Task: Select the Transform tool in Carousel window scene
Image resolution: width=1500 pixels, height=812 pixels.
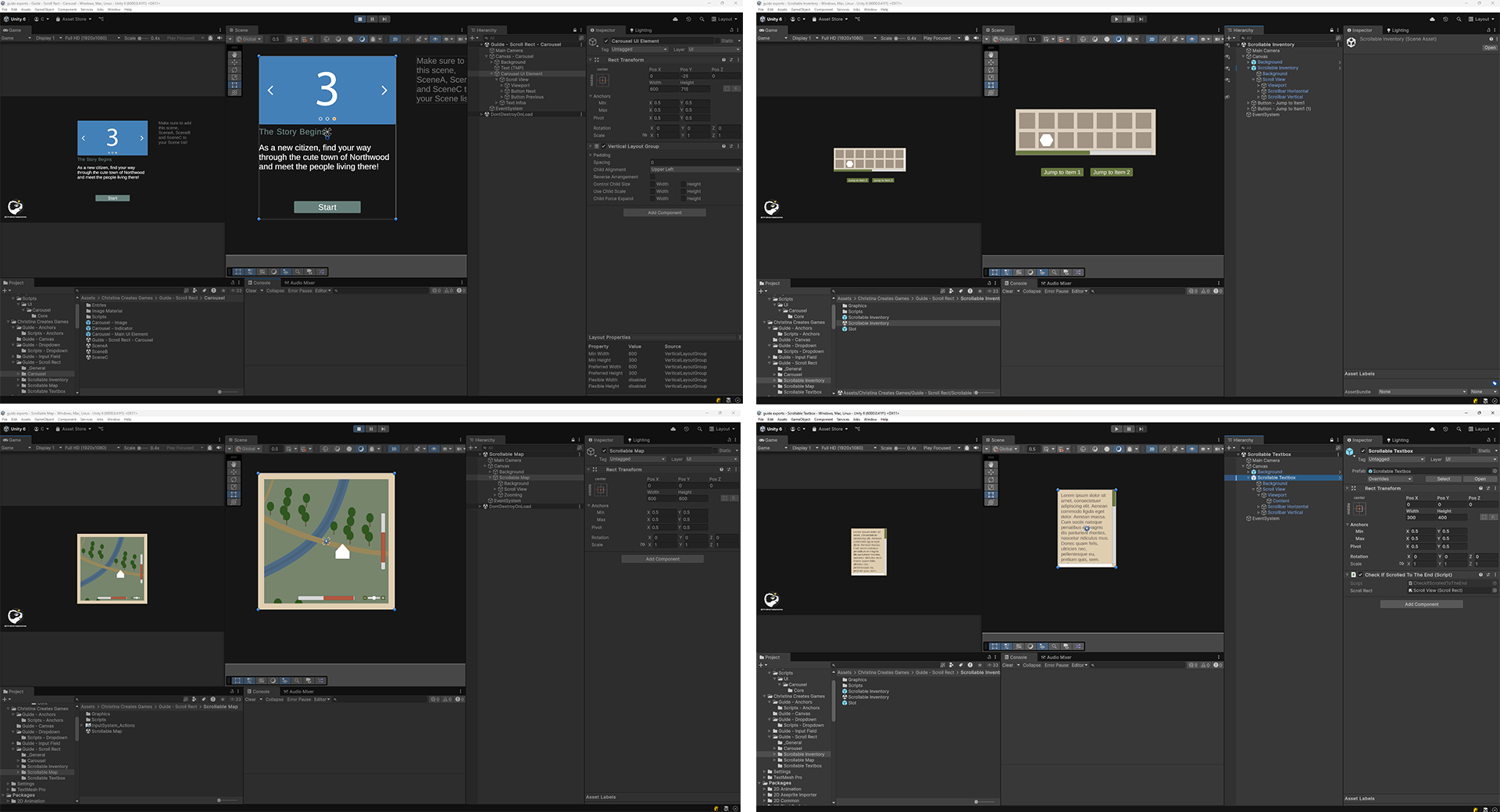Action: pos(234,92)
